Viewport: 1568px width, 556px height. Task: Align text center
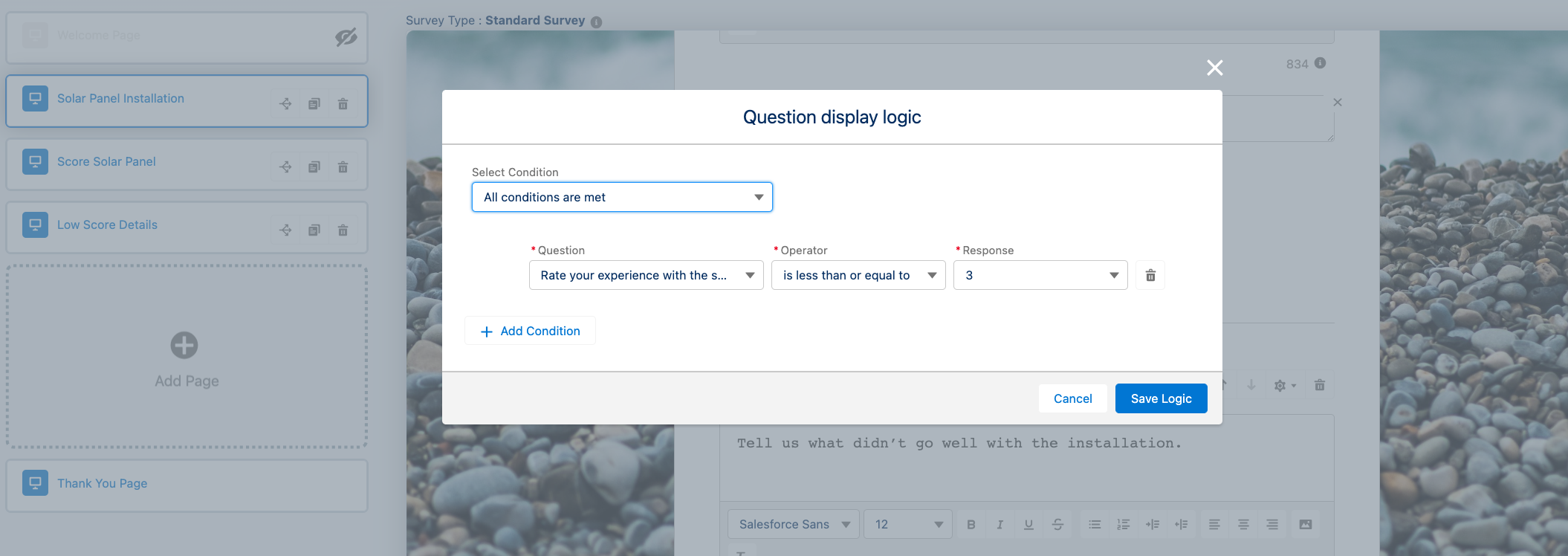[1243, 524]
